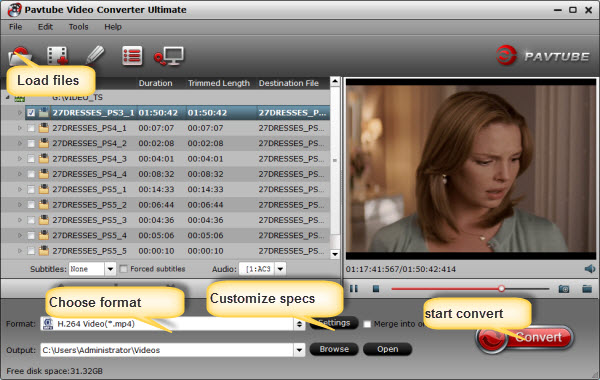Open the Format dropdown list
The height and width of the screenshot is (380, 600).
(299, 324)
